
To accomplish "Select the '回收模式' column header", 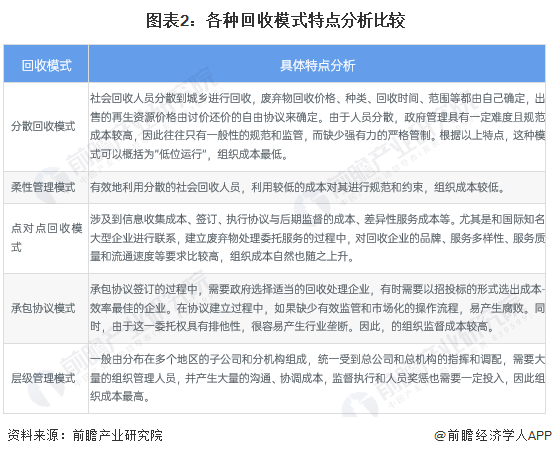I will [x=46, y=65].
